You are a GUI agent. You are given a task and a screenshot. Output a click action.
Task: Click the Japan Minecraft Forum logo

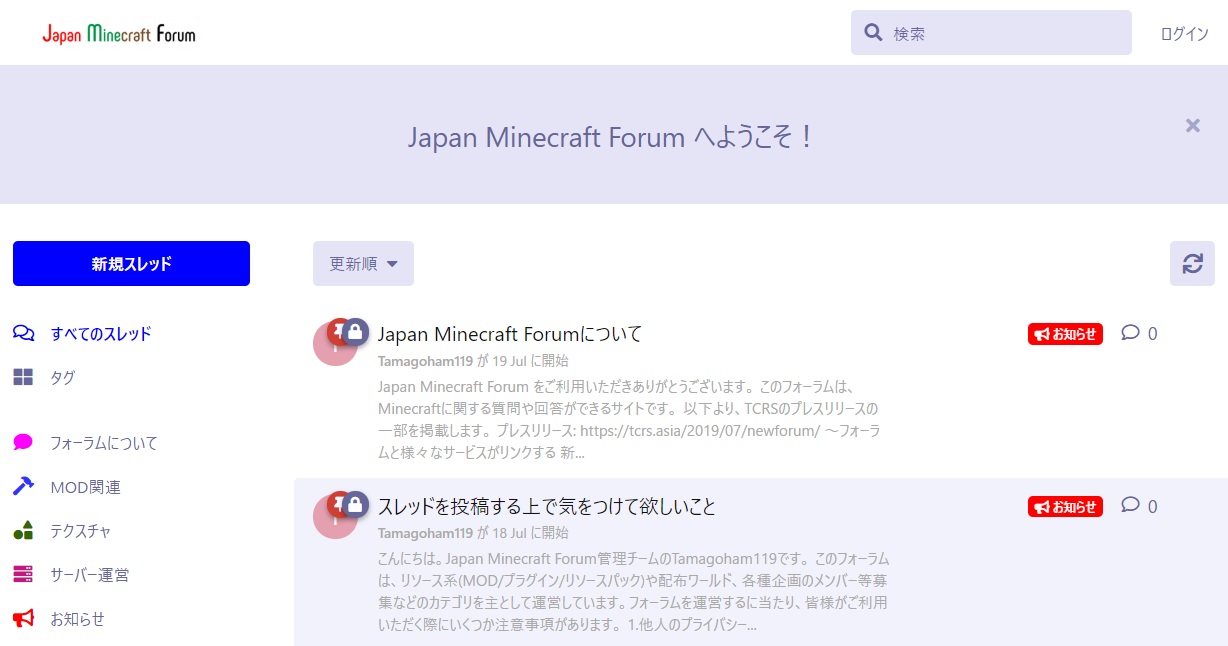tap(119, 33)
